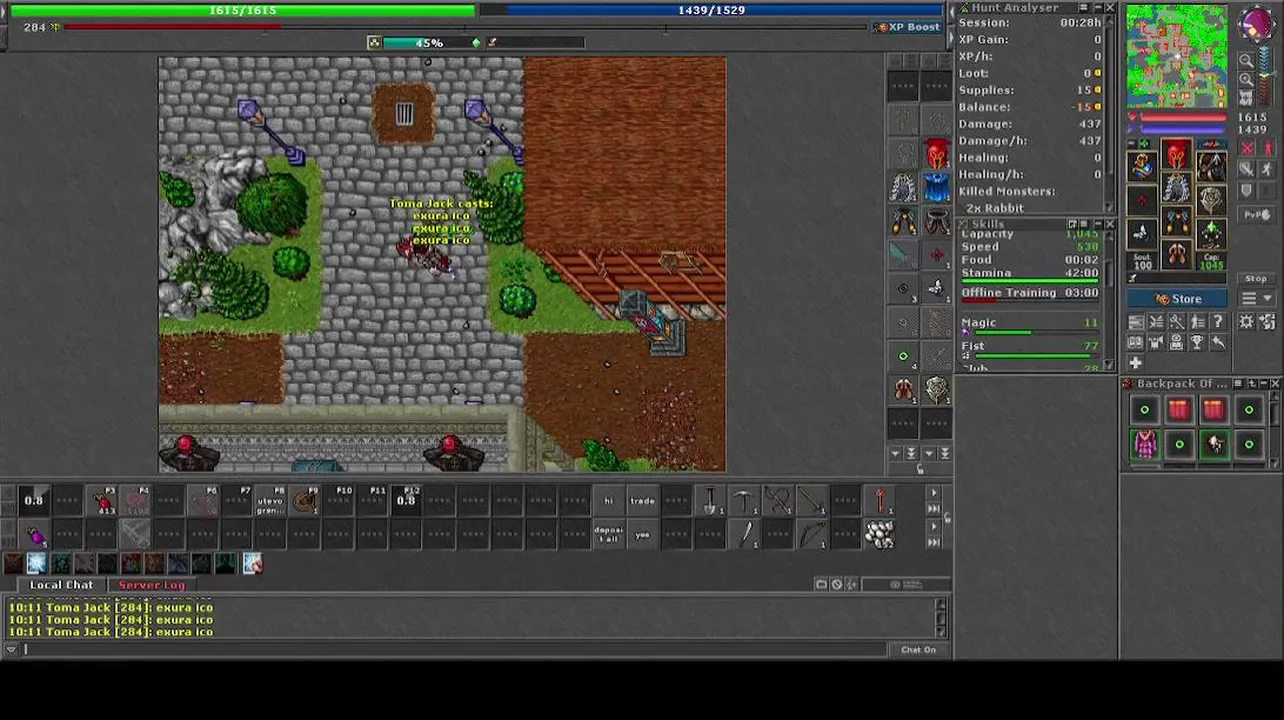Click the armor slot in equipment panel
This screenshot has height=720, width=1284.
coord(1177,190)
